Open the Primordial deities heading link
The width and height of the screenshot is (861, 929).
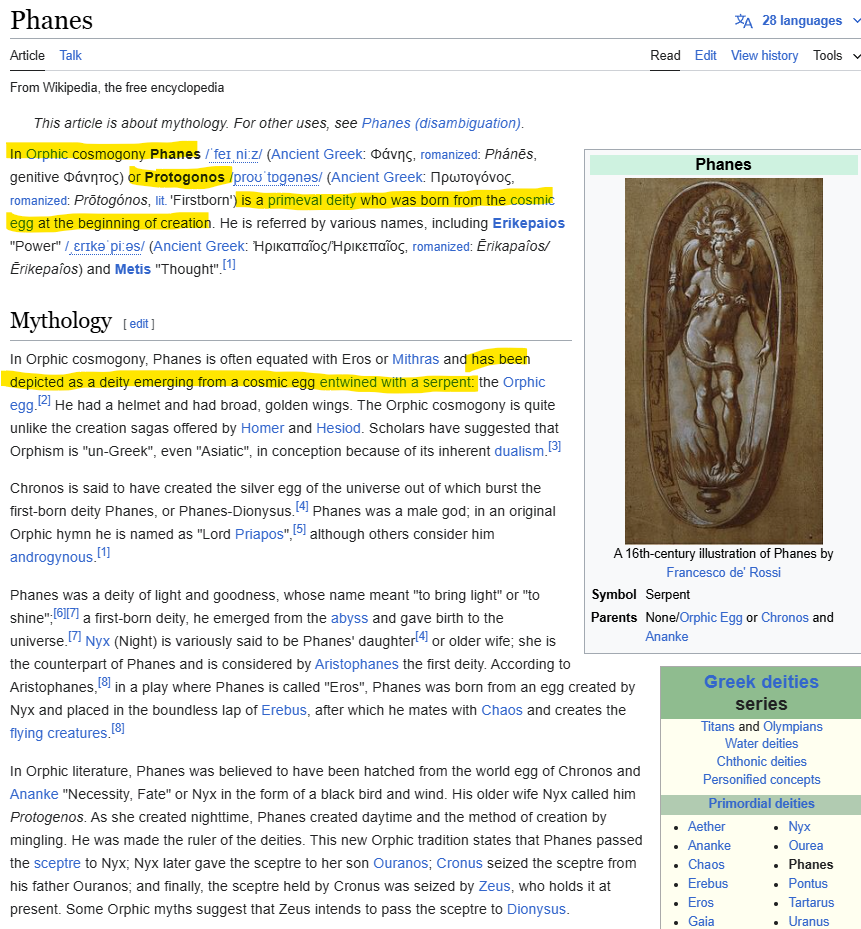tap(761, 804)
